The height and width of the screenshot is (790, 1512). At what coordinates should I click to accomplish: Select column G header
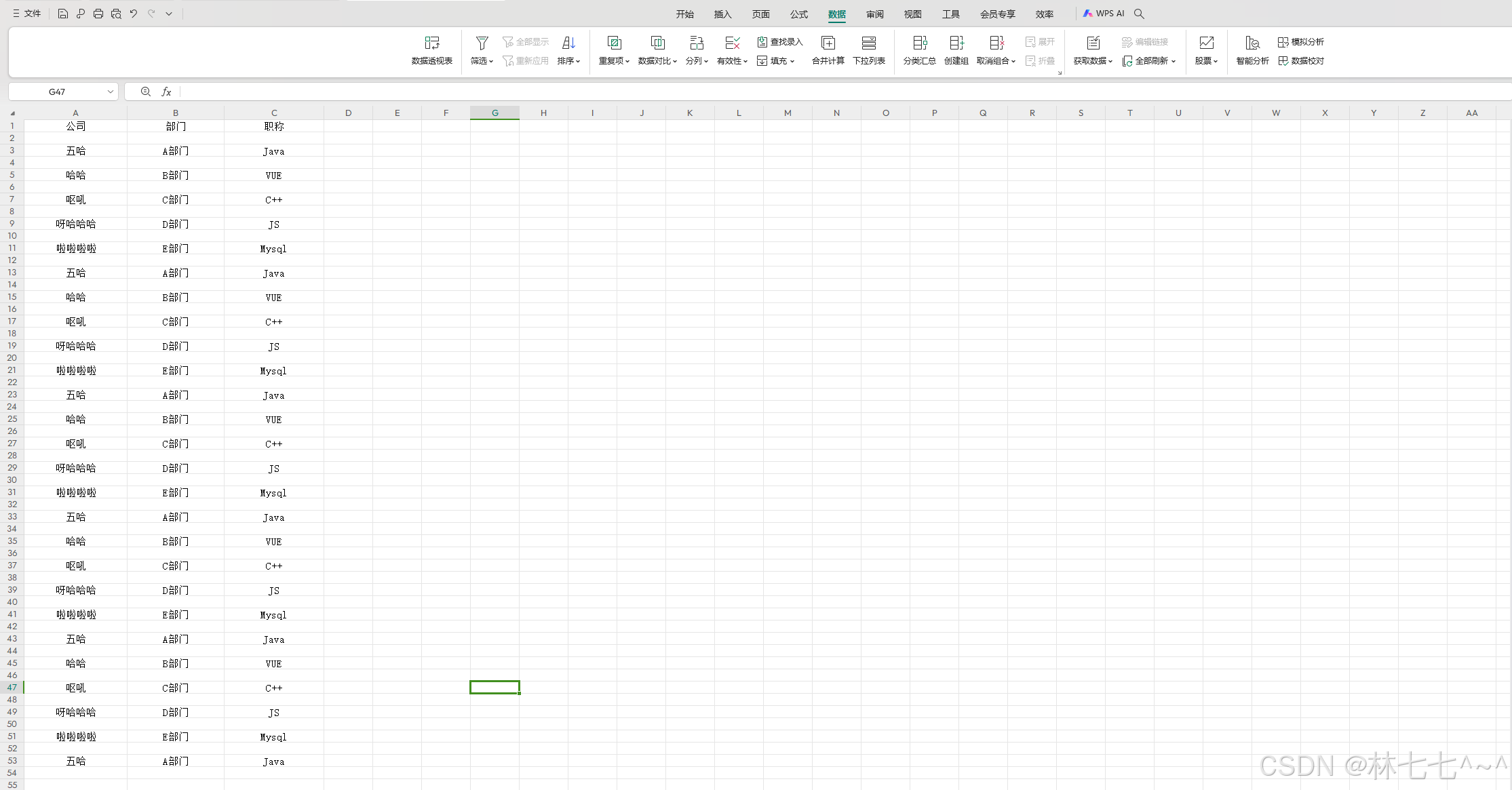click(495, 113)
